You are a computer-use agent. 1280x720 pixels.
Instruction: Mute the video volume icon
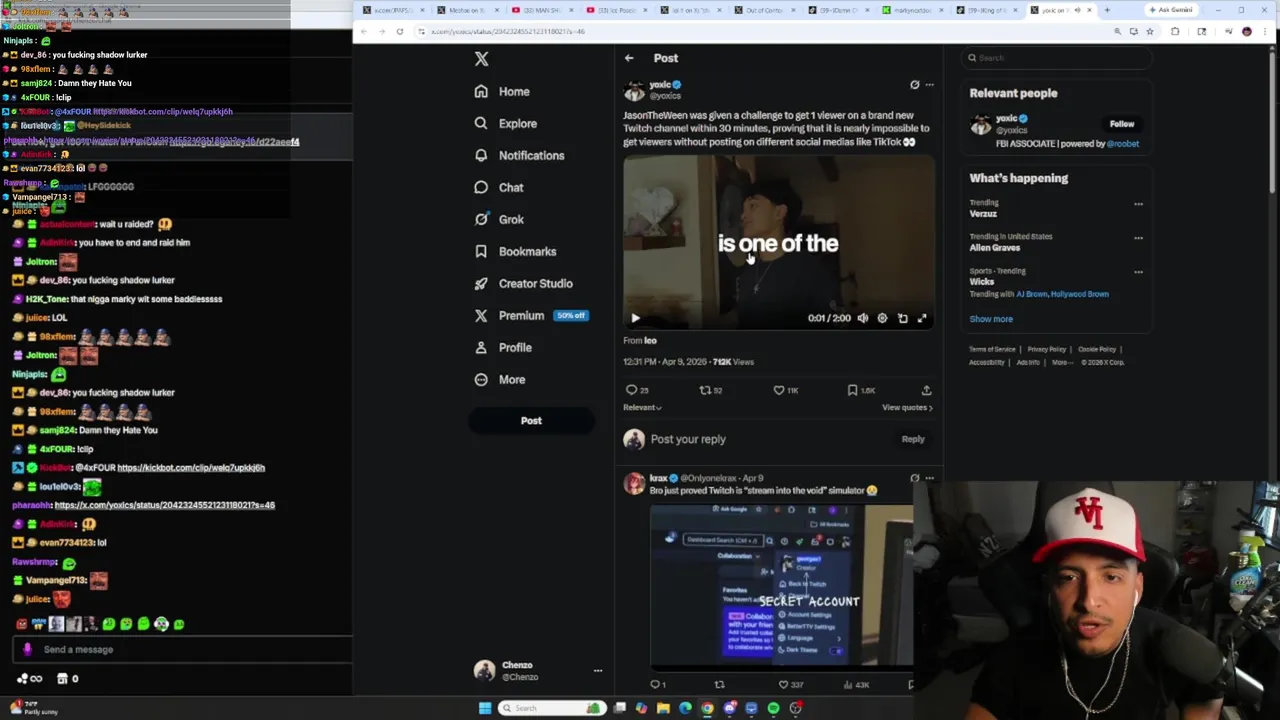point(863,318)
